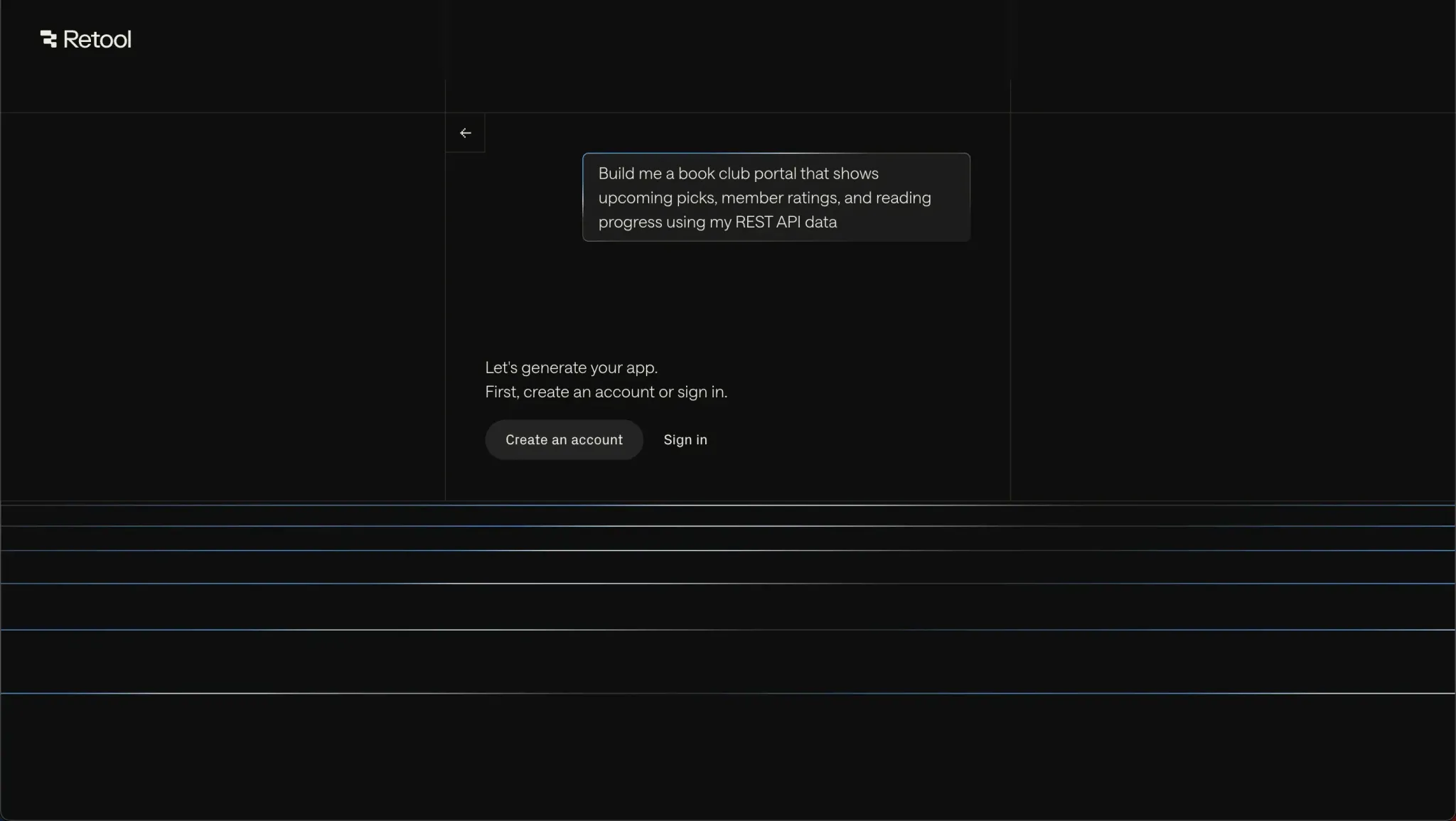Click the lowest glowing horizontal line
Screen dimensions: 1456x821
point(728,693)
